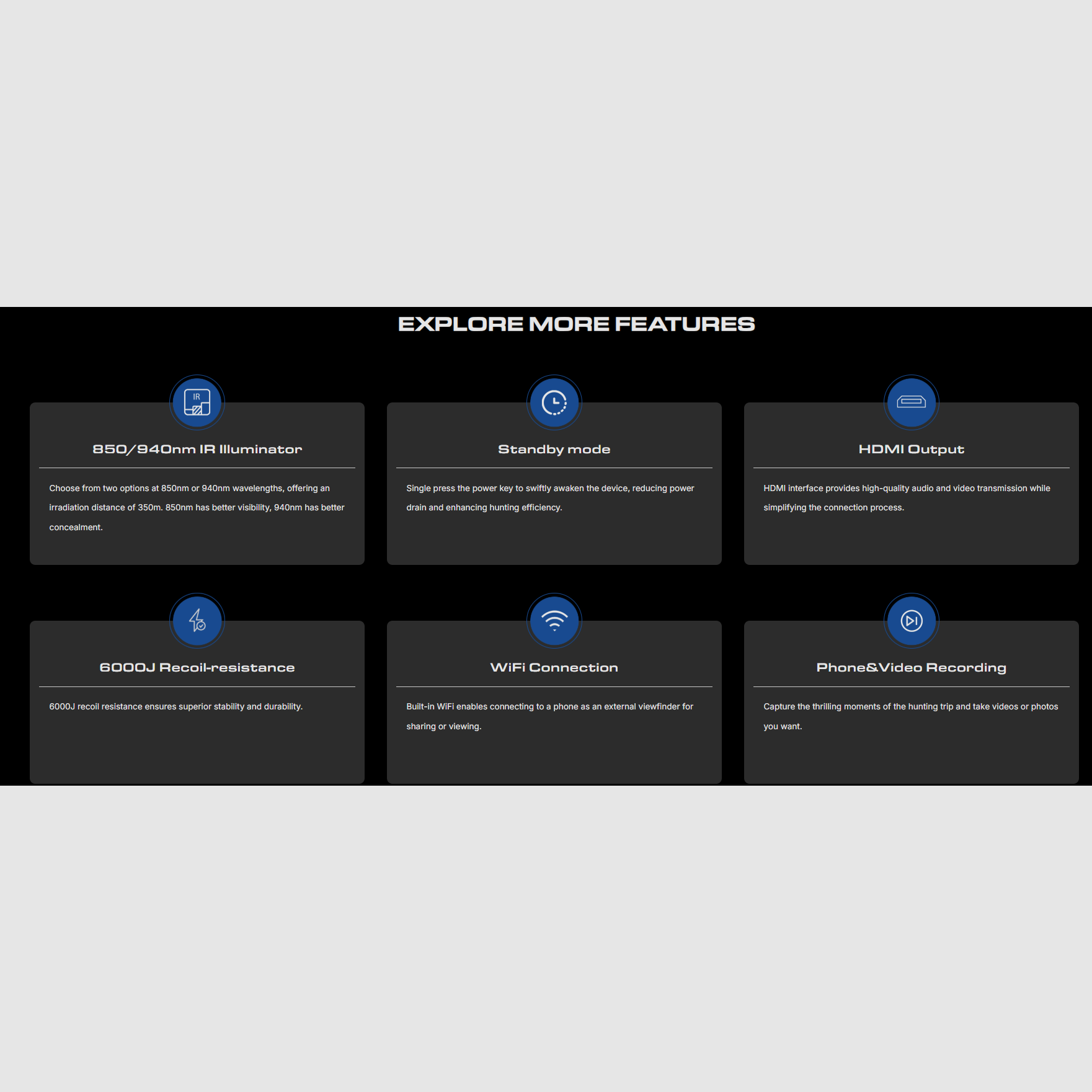Click the Recoil-resistance lightning icon
The image size is (1092, 1092).
[197, 621]
